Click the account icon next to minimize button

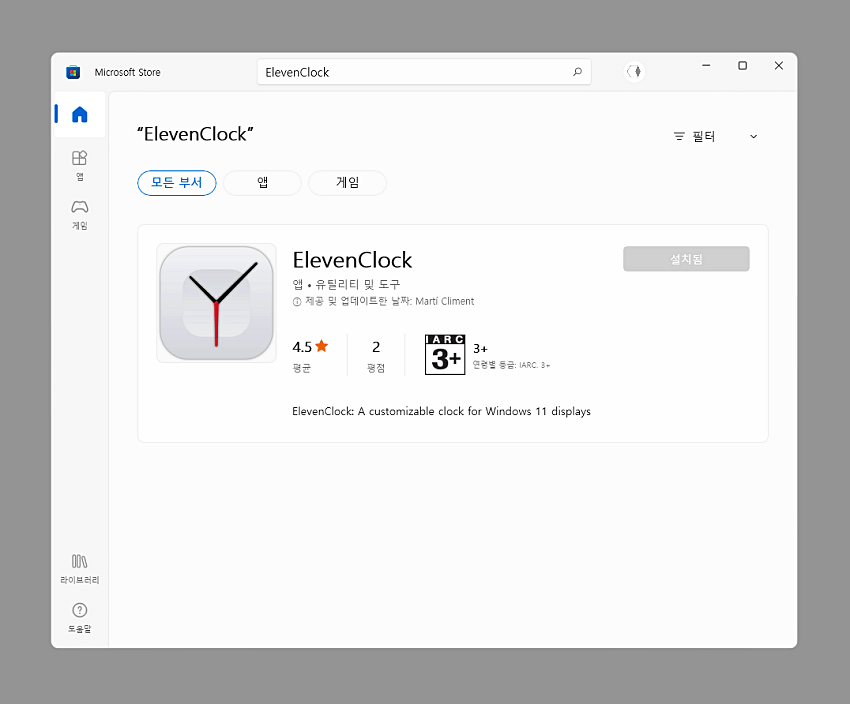click(634, 72)
